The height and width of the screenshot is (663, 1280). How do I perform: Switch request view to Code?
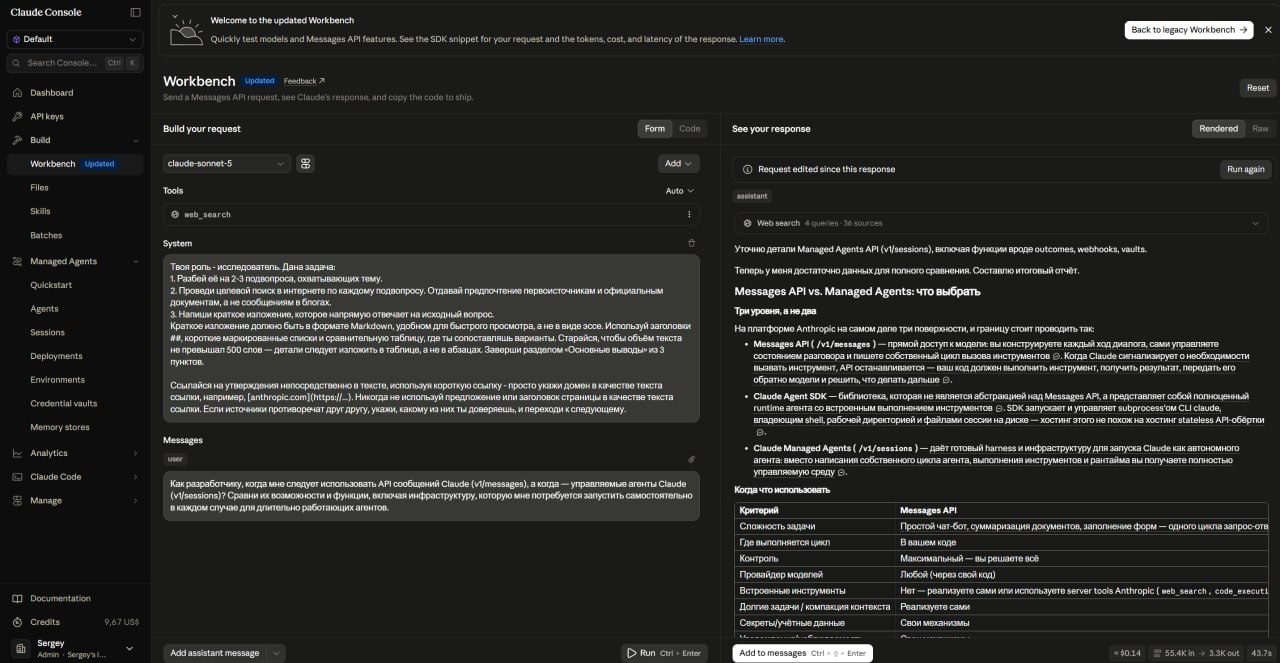[690, 129]
